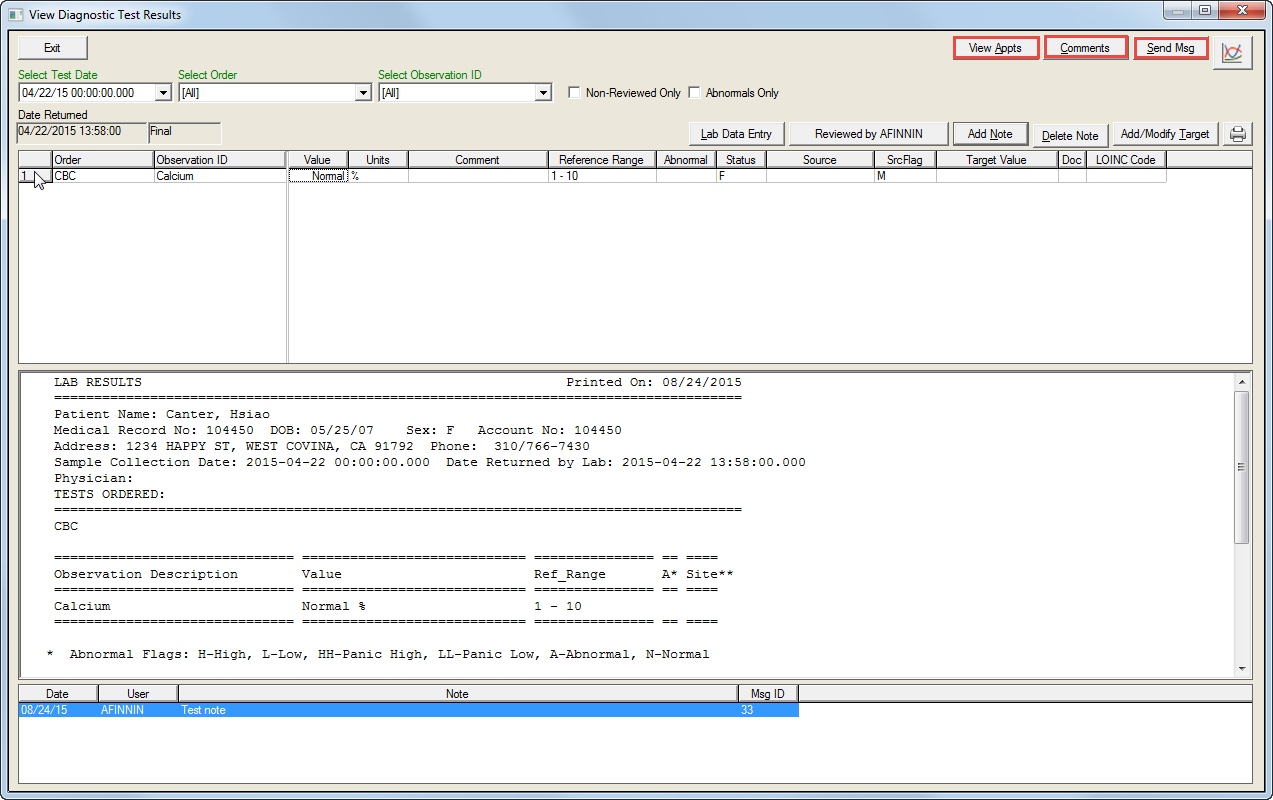The width and height of the screenshot is (1273, 800).
Task: Expand the Select Observation ID dropdown
Action: pyautogui.click(x=543, y=93)
